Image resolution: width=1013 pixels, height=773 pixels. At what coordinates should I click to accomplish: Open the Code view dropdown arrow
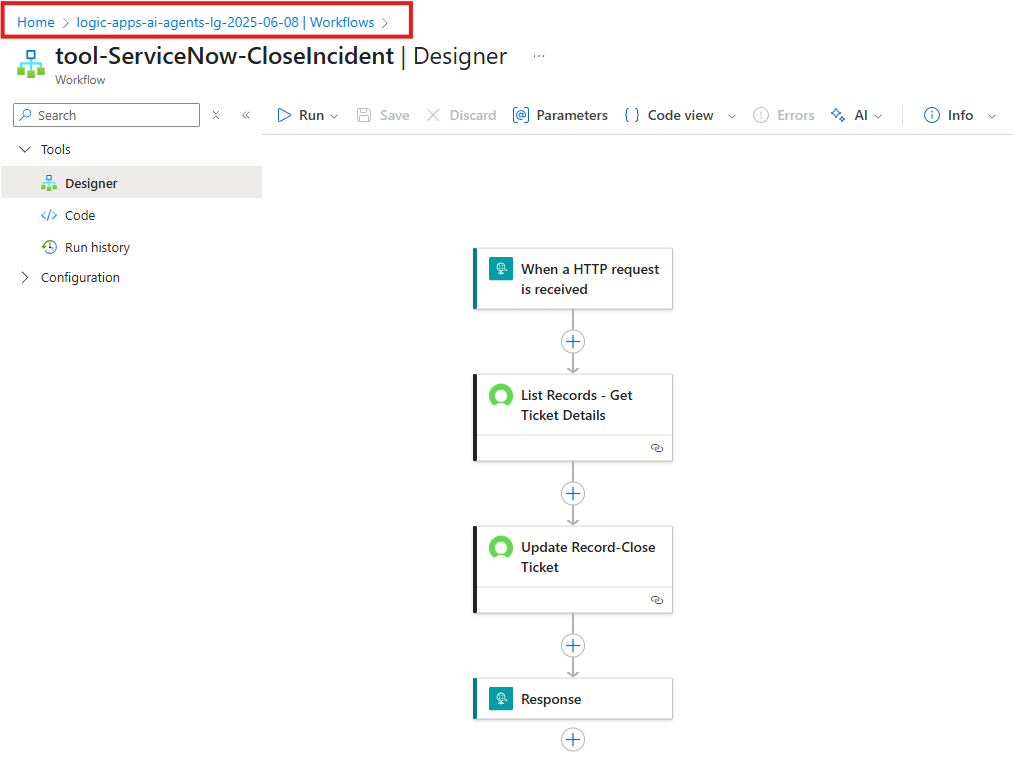click(732, 116)
